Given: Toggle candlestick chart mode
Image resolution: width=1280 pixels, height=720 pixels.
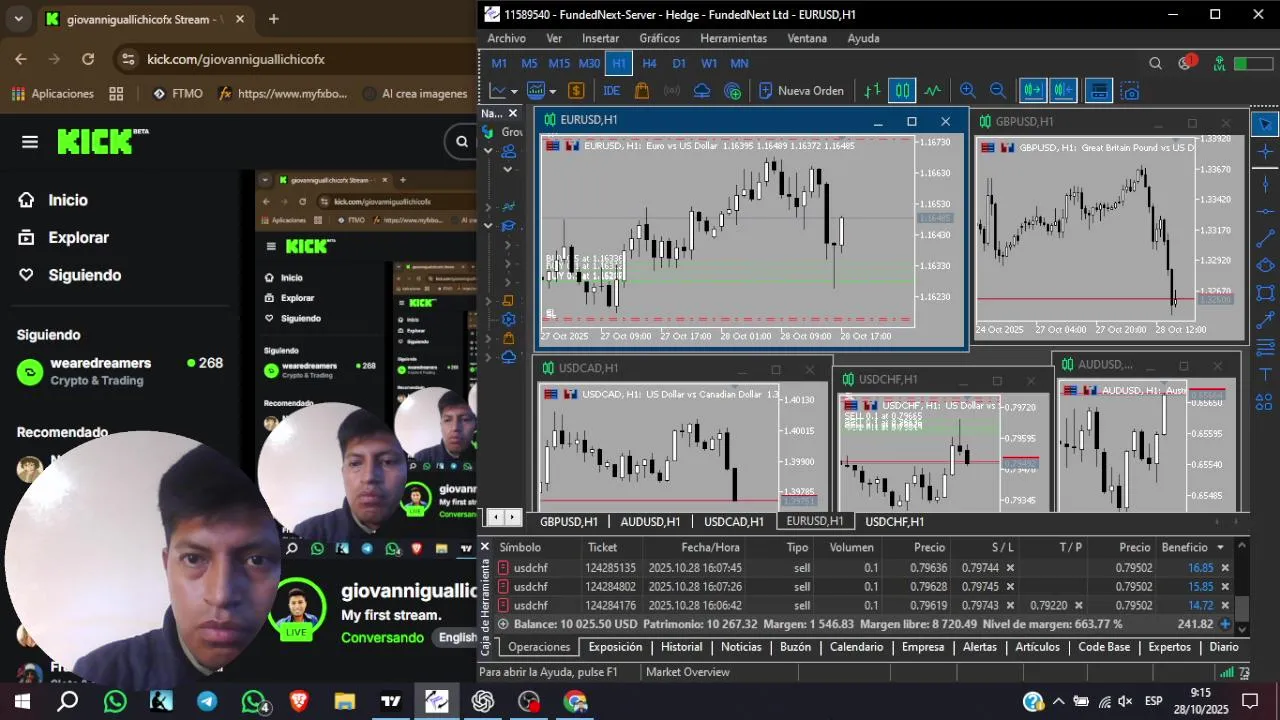Looking at the screenshot, I should 902,91.
